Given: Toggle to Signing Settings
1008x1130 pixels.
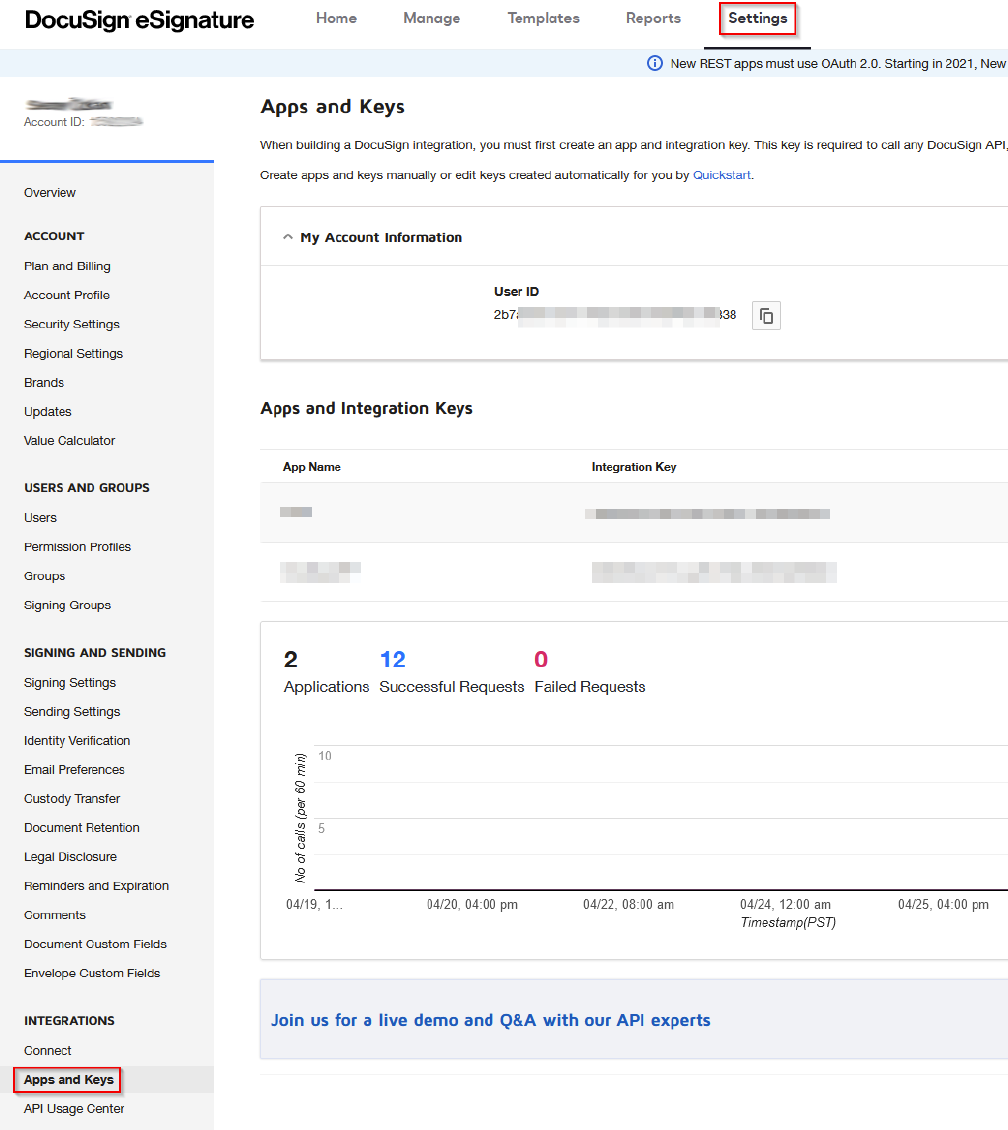Looking at the screenshot, I should click(69, 682).
